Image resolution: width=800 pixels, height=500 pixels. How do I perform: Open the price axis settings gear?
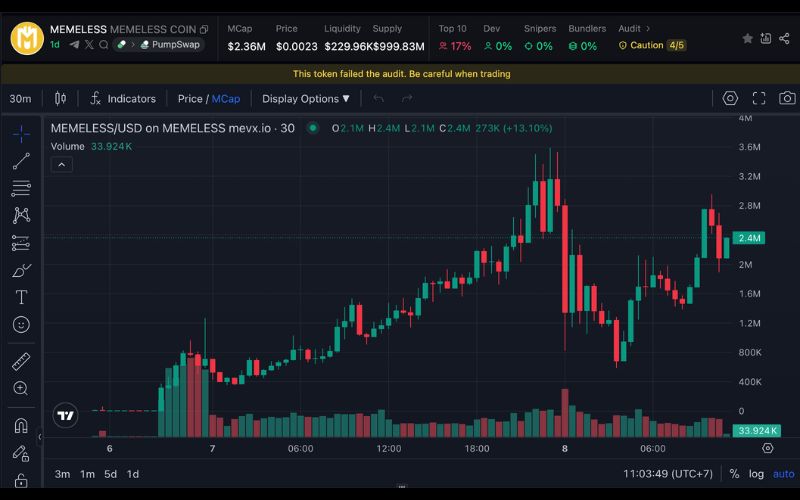[x=767, y=448]
